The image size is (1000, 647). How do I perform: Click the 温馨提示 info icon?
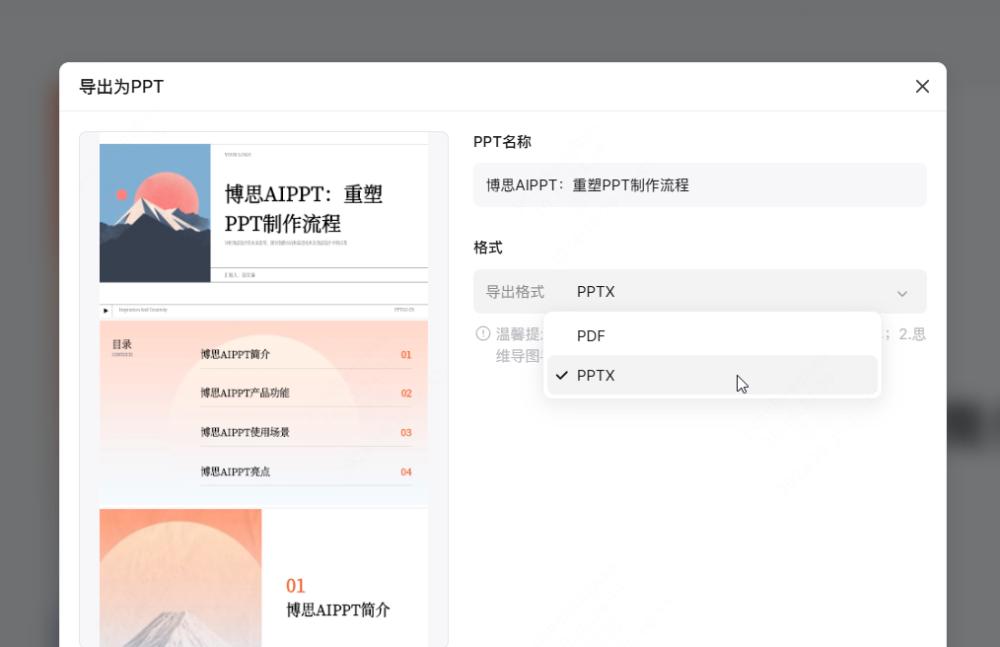point(483,334)
